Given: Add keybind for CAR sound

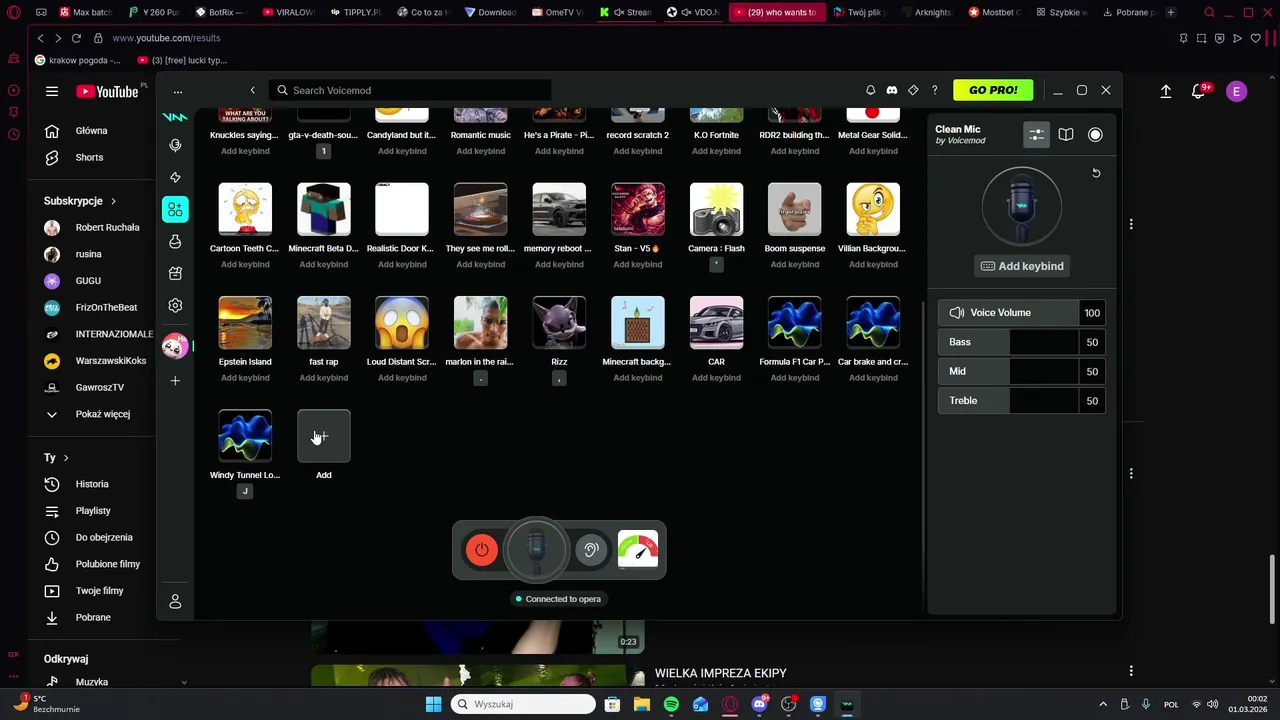Looking at the screenshot, I should pos(716,378).
